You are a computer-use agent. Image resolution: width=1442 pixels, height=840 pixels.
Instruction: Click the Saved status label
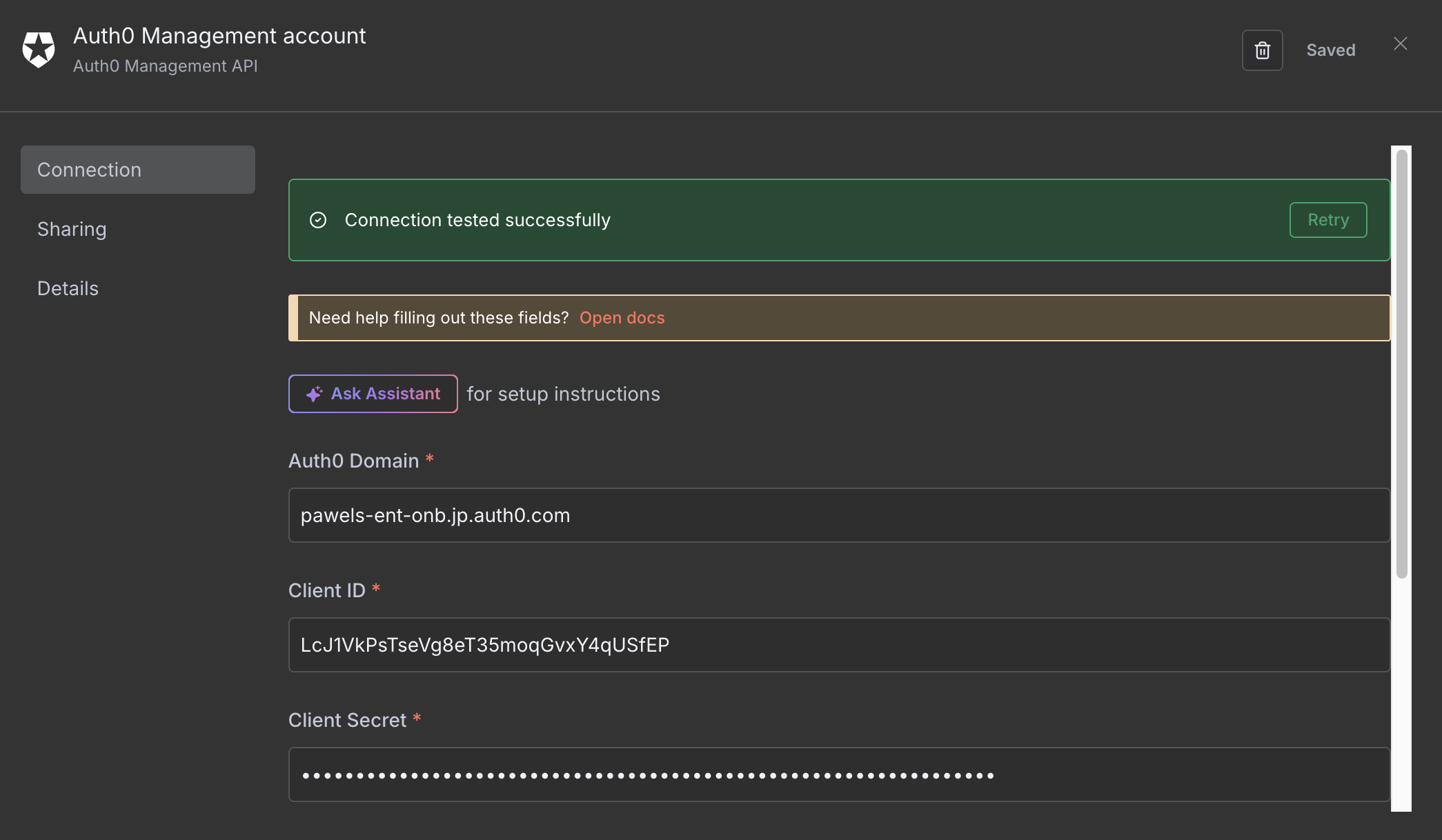pyautogui.click(x=1330, y=50)
